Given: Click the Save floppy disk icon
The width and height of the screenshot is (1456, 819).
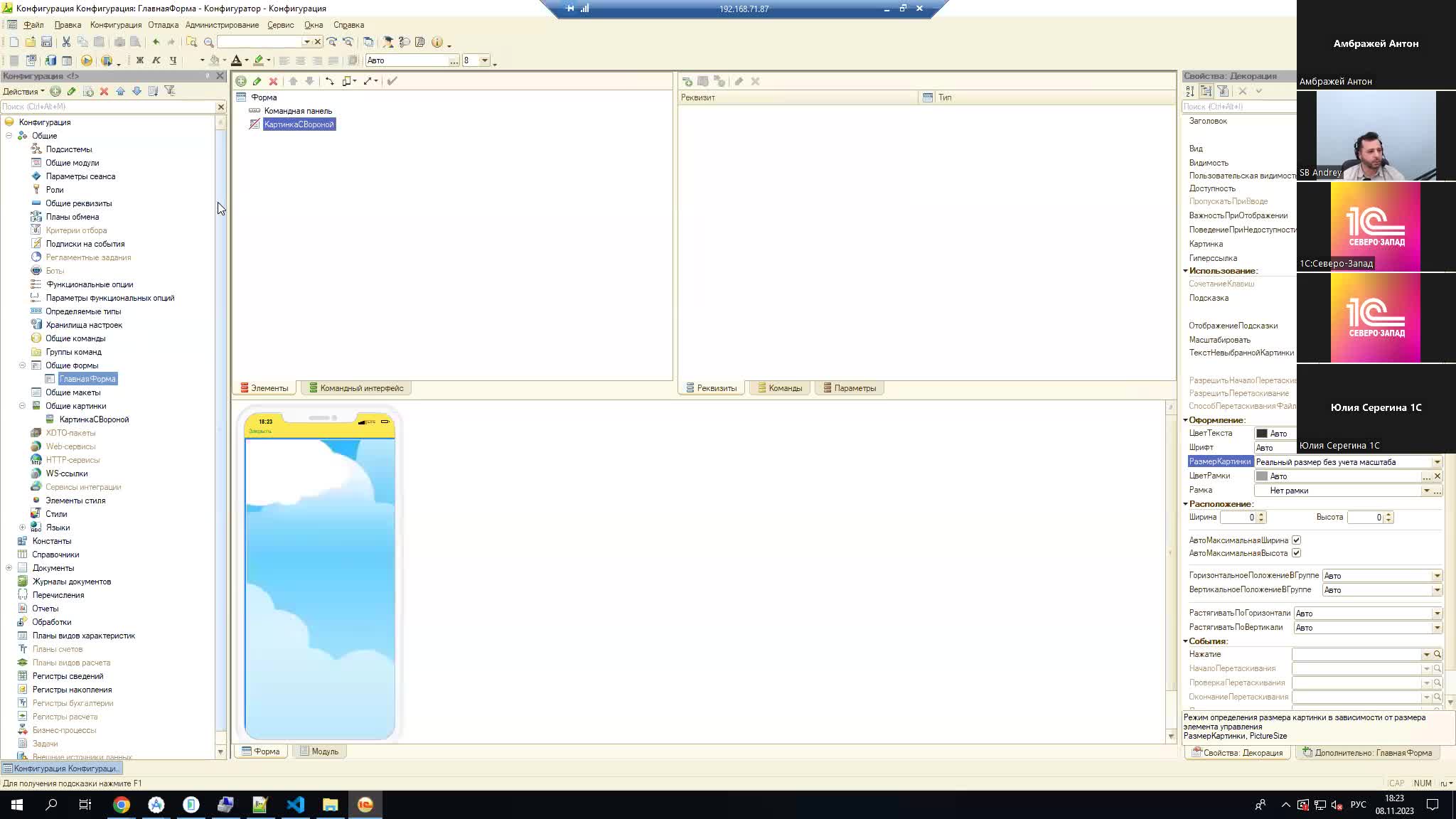Looking at the screenshot, I should tap(46, 42).
